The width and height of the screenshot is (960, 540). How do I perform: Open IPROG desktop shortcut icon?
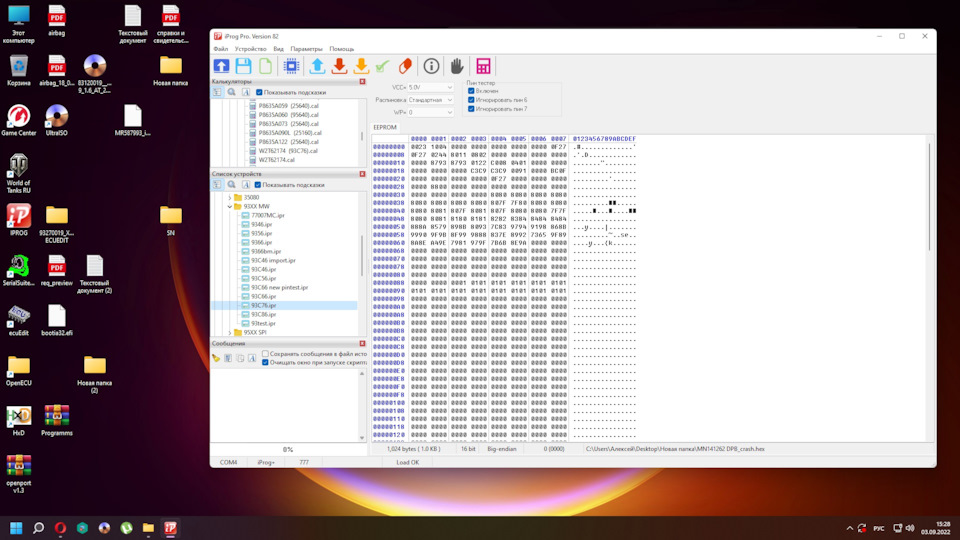click(x=18, y=220)
